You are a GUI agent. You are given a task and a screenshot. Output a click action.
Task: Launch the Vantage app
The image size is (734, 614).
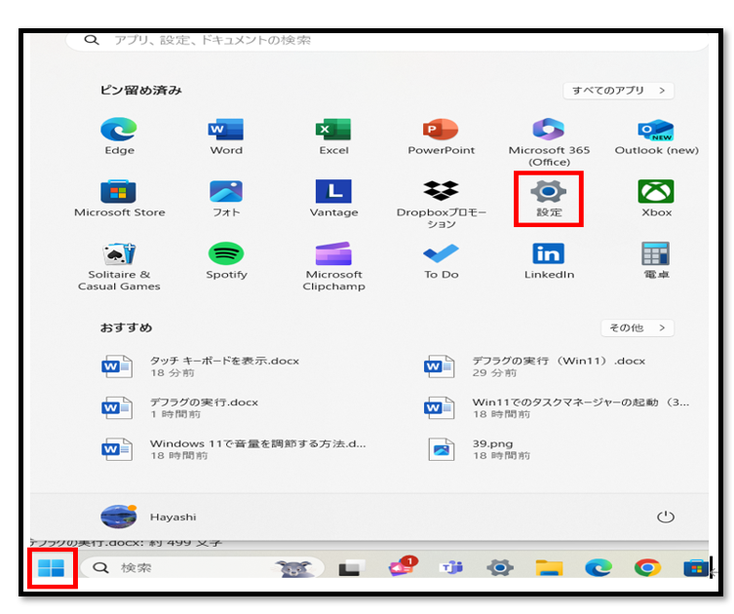click(333, 198)
